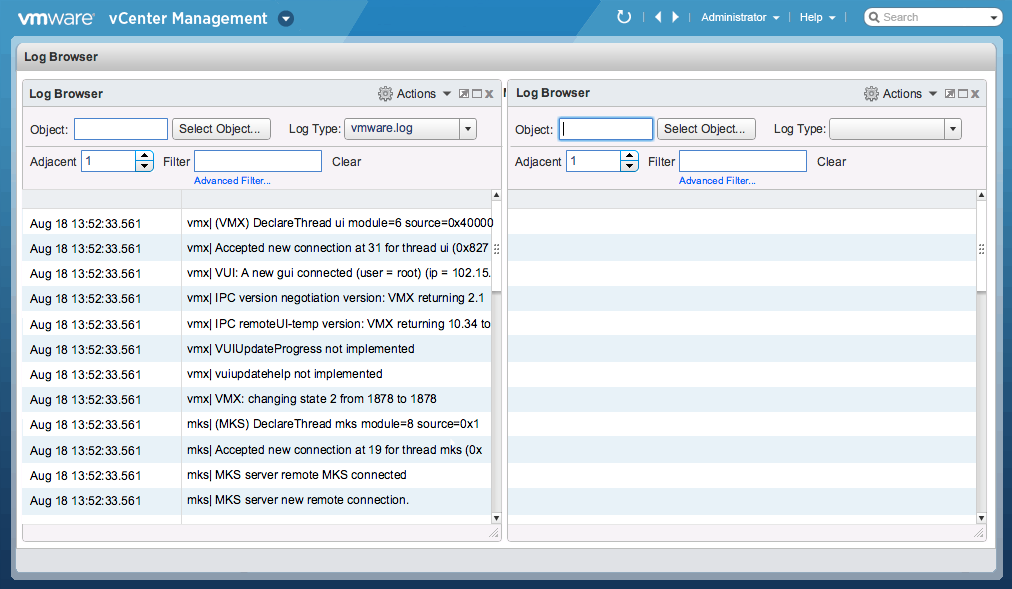Open Advanced Filter link in the right panel
This screenshot has height=589, width=1012.
coord(717,181)
